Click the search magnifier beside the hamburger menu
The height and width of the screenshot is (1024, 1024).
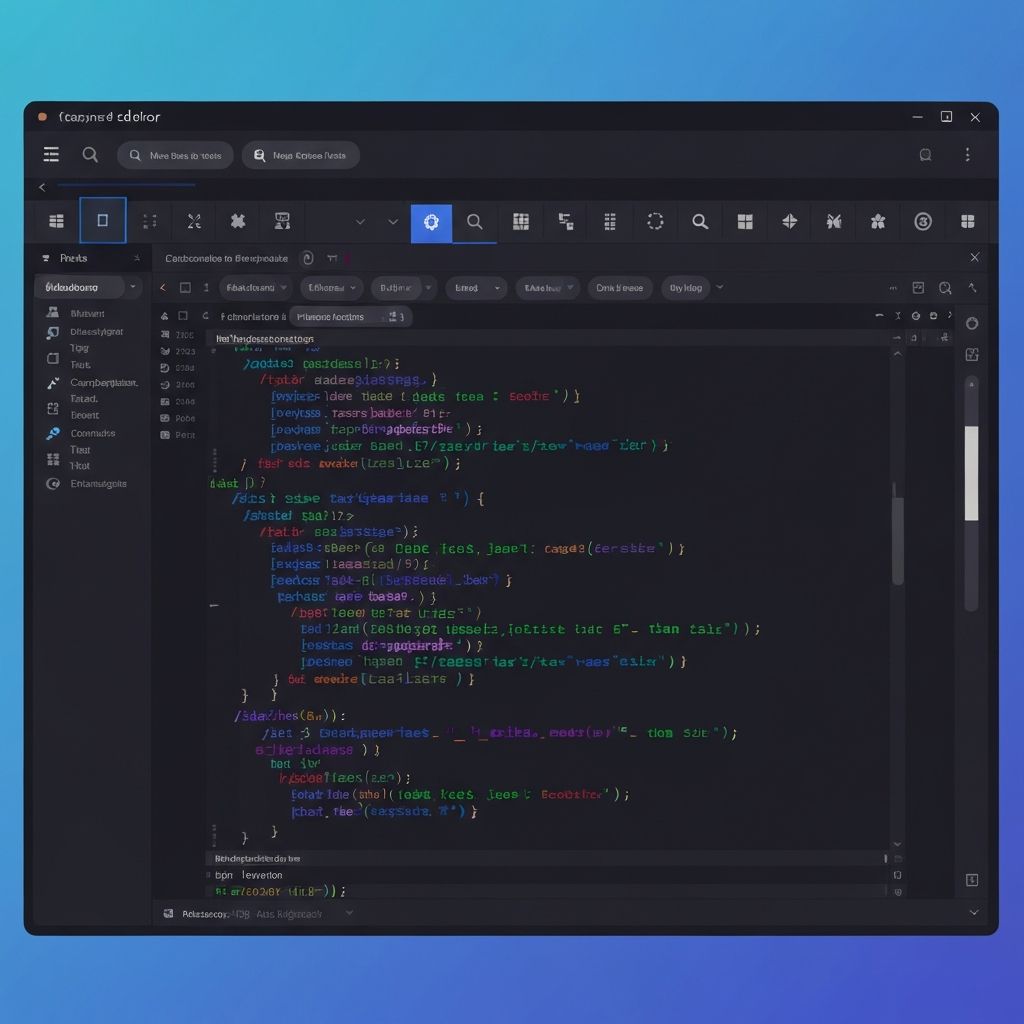[90, 155]
